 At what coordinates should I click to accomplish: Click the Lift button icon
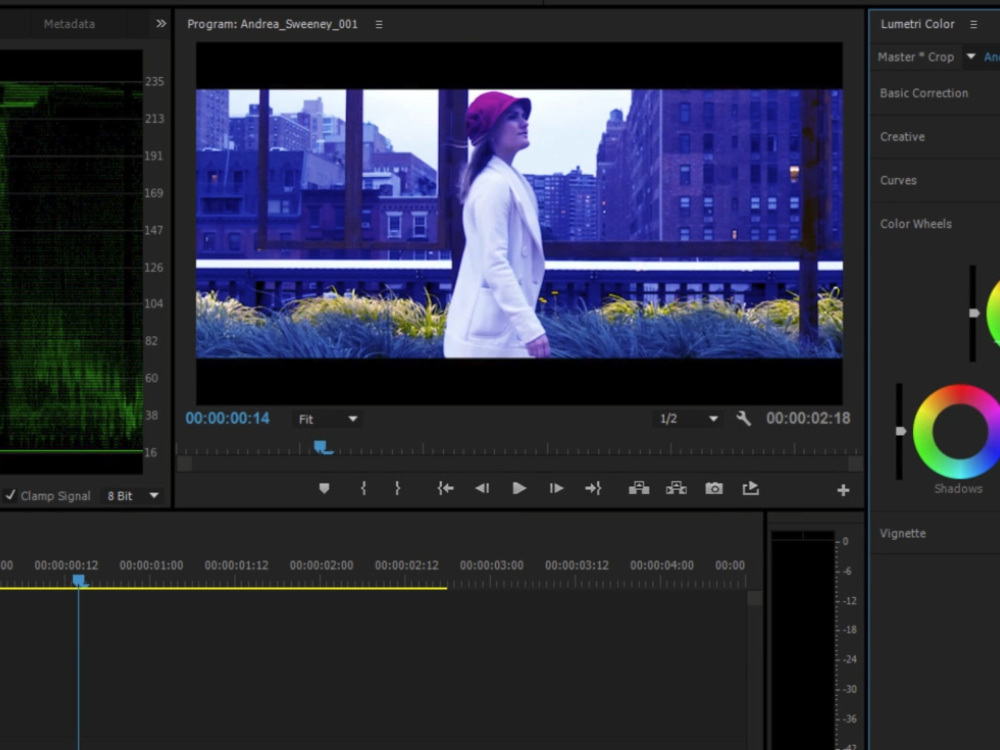click(x=638, y=489)
